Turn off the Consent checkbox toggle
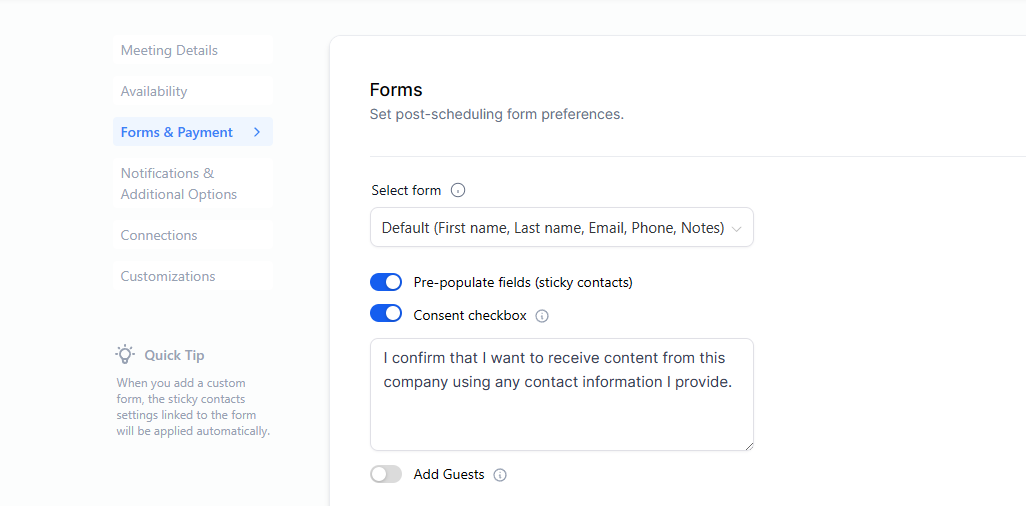Image resolution: width=1026 pixels, height=506 pixels. (x=386, y=314)
